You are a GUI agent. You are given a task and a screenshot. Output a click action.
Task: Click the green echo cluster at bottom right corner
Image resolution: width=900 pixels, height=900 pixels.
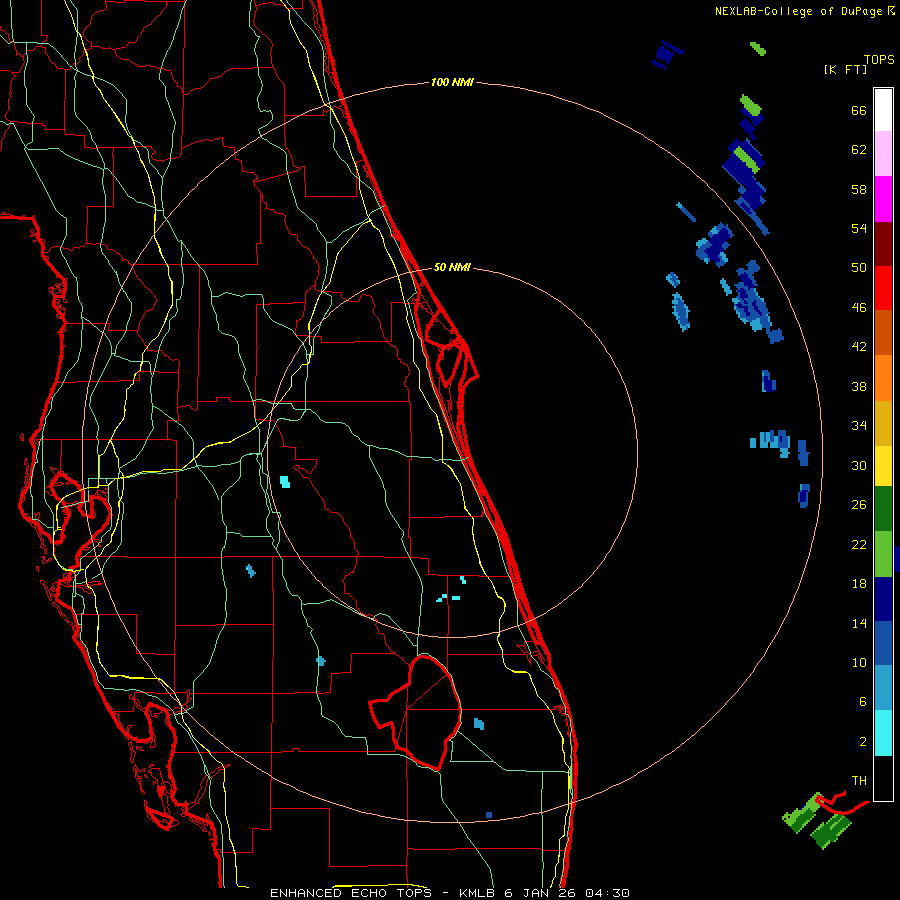click(816, 819)
